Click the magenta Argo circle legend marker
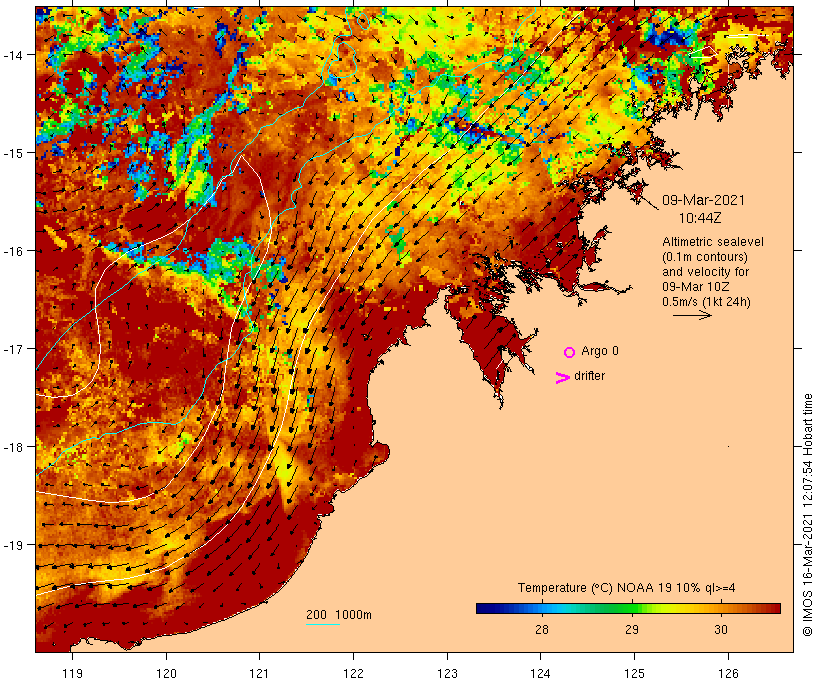 pos(570,352)
